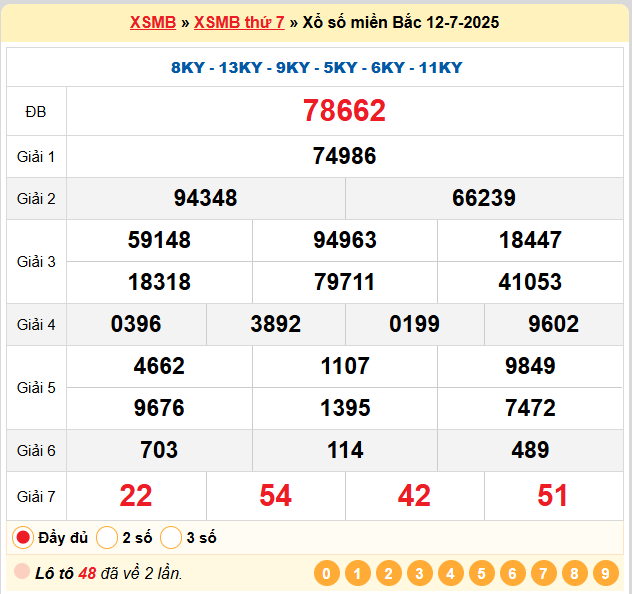
Task: Click the orange digit 2 circle
Action: [389, 573]
